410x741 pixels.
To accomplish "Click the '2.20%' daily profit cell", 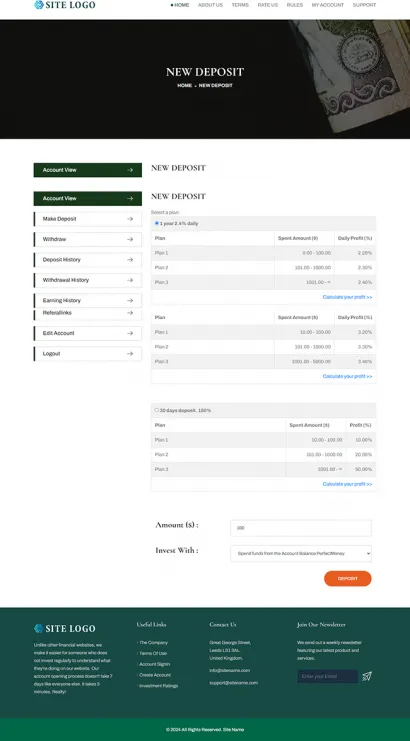I will coord(355,253).
